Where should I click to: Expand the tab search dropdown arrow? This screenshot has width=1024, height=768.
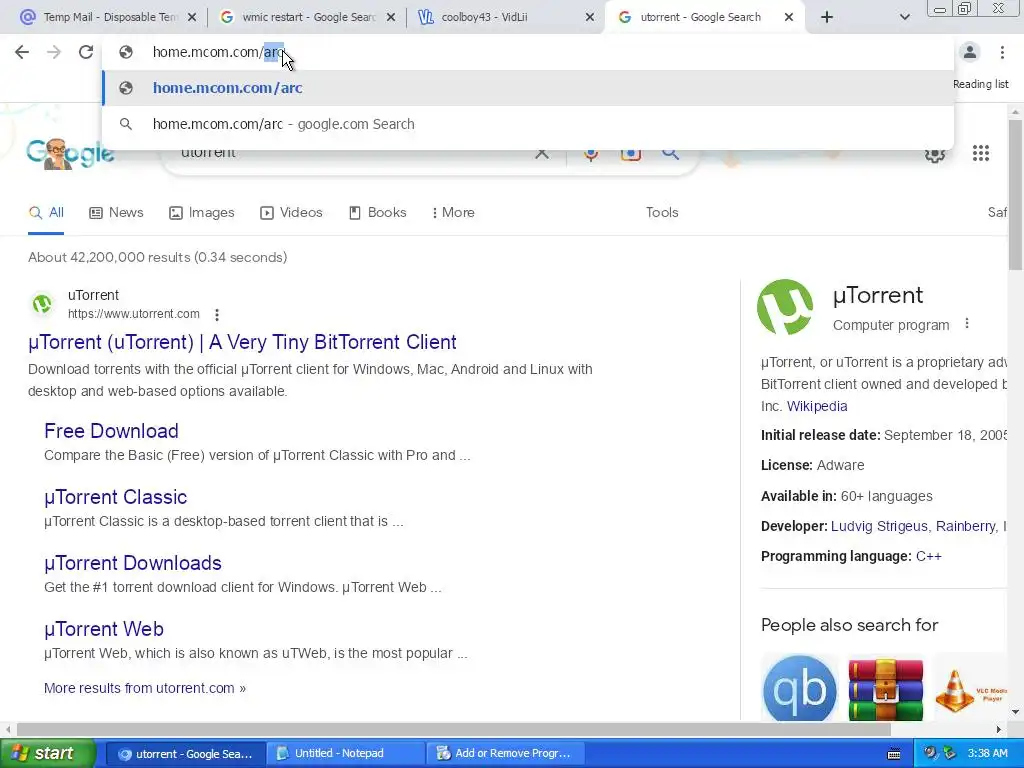coord(904,17)
